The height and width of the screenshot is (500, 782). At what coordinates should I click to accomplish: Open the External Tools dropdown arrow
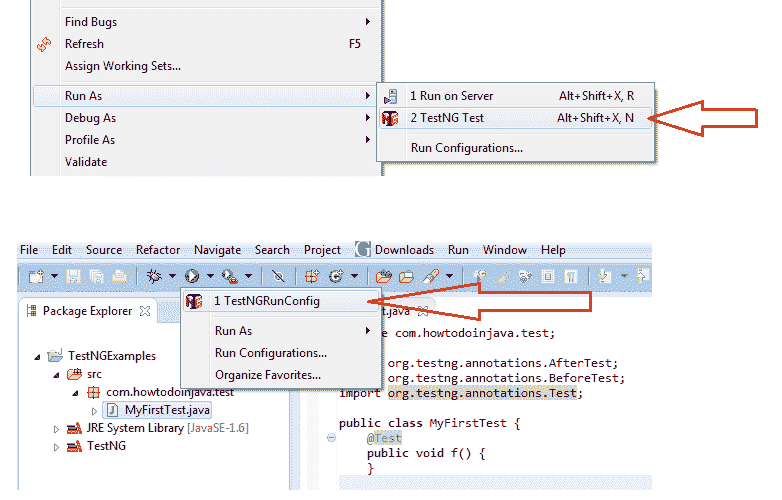pos(248,276)
